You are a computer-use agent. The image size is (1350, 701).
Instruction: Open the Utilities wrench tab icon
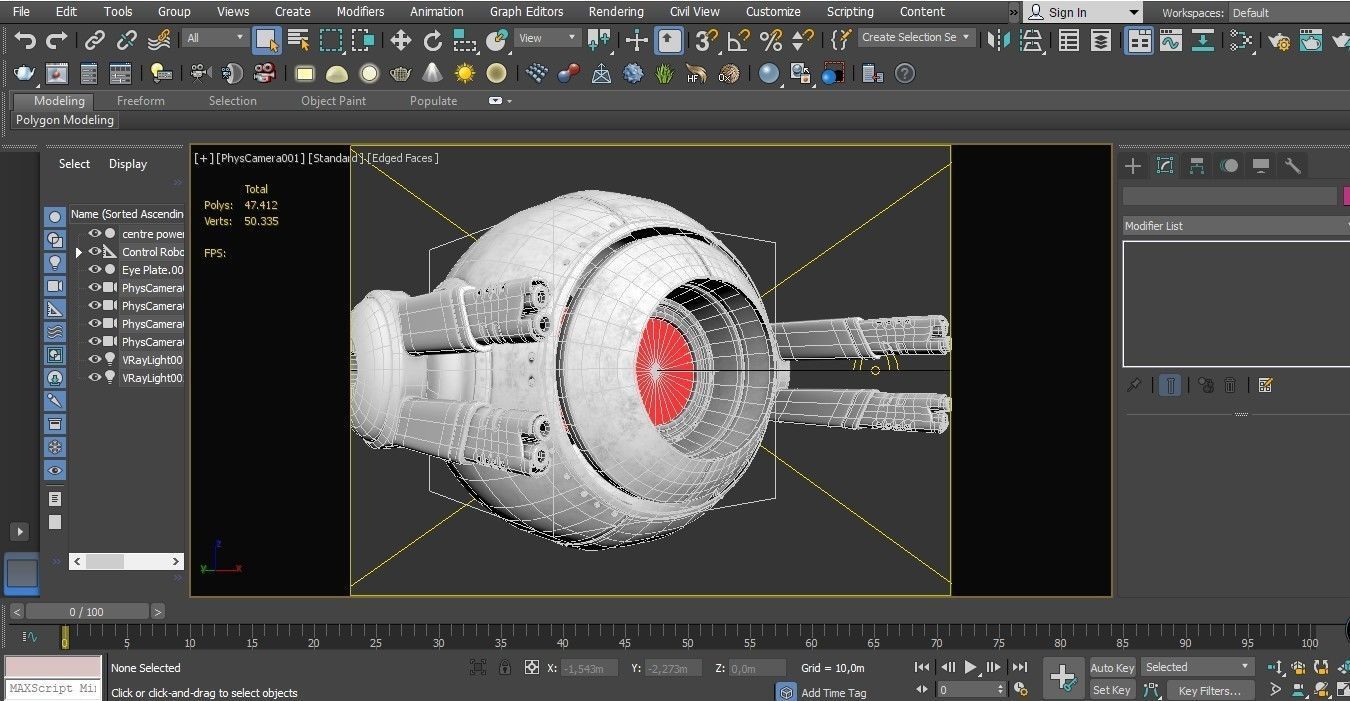[x=1292, y=166]
